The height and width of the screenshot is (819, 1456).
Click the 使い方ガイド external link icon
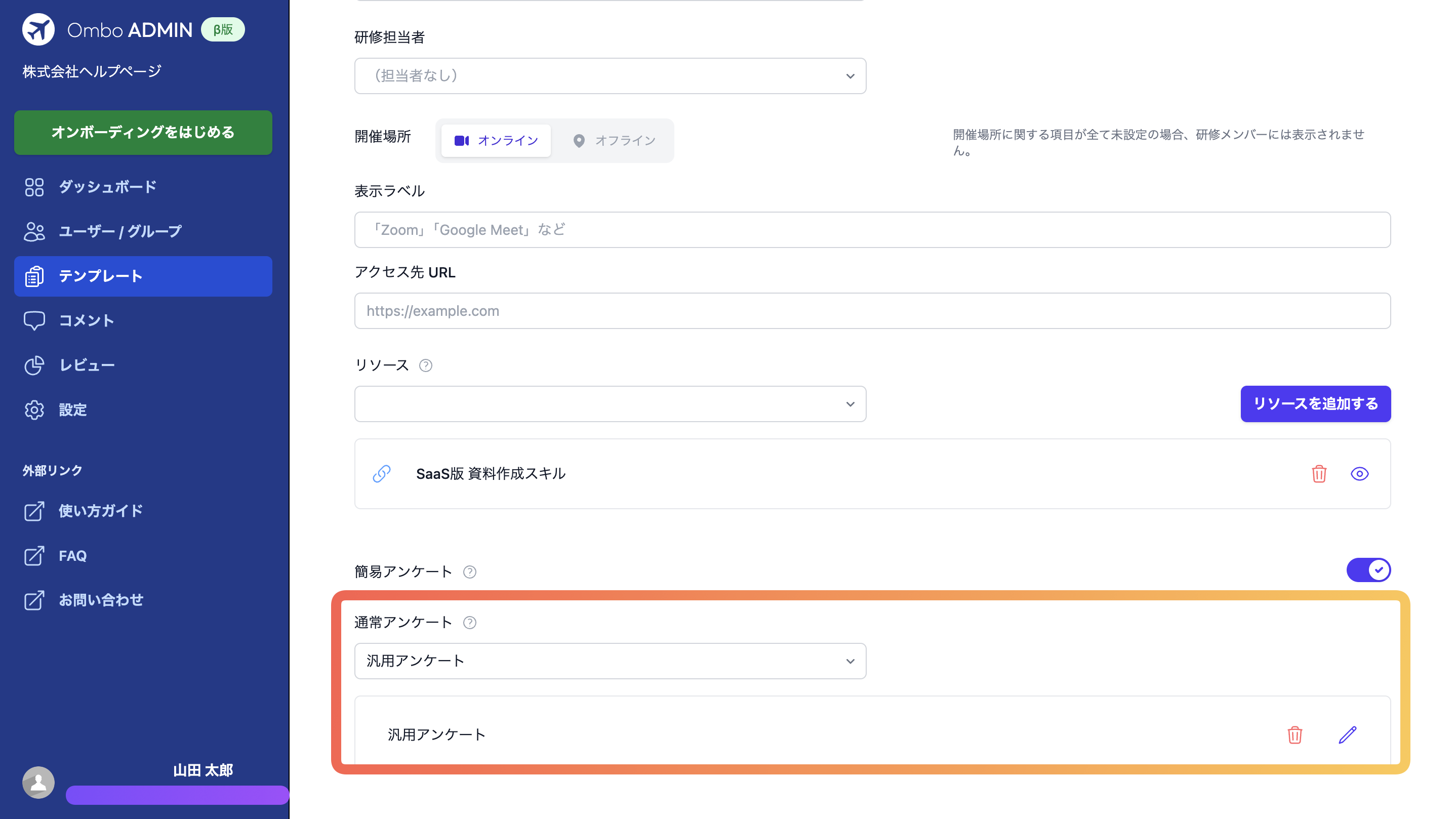(x=34, y=511)
